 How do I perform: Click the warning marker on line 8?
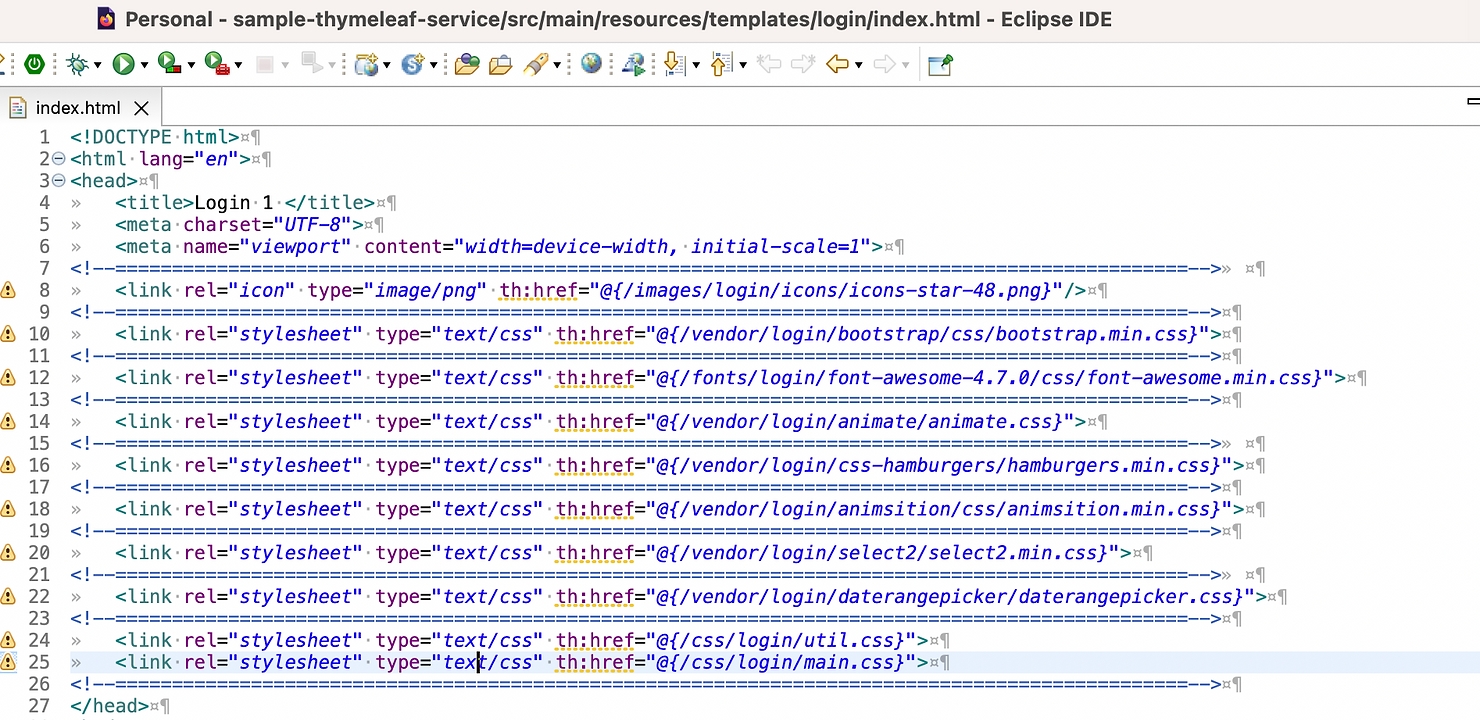[8, 290]
